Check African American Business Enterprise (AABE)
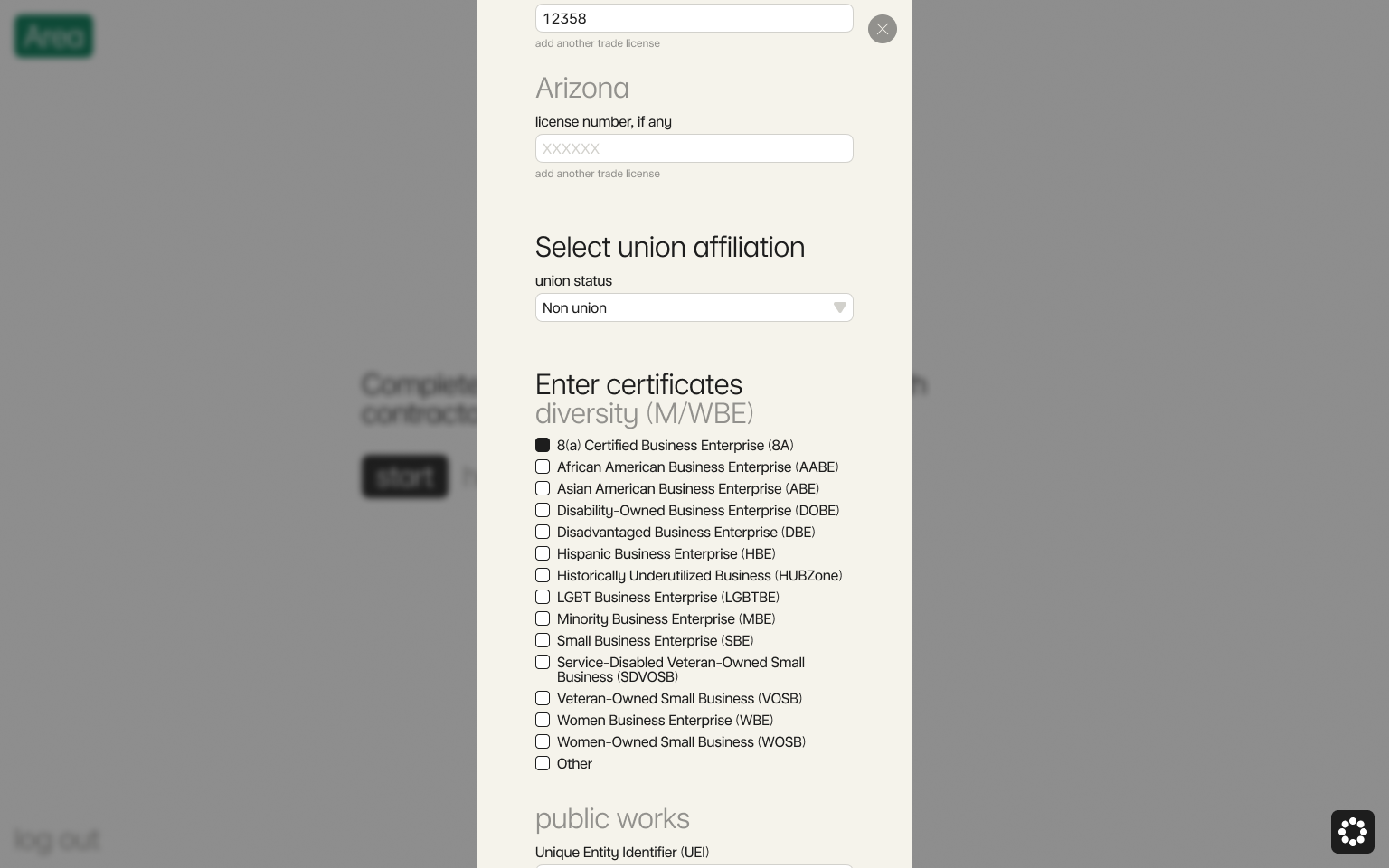The image size is (1389, 868). (x=543, y=467)
